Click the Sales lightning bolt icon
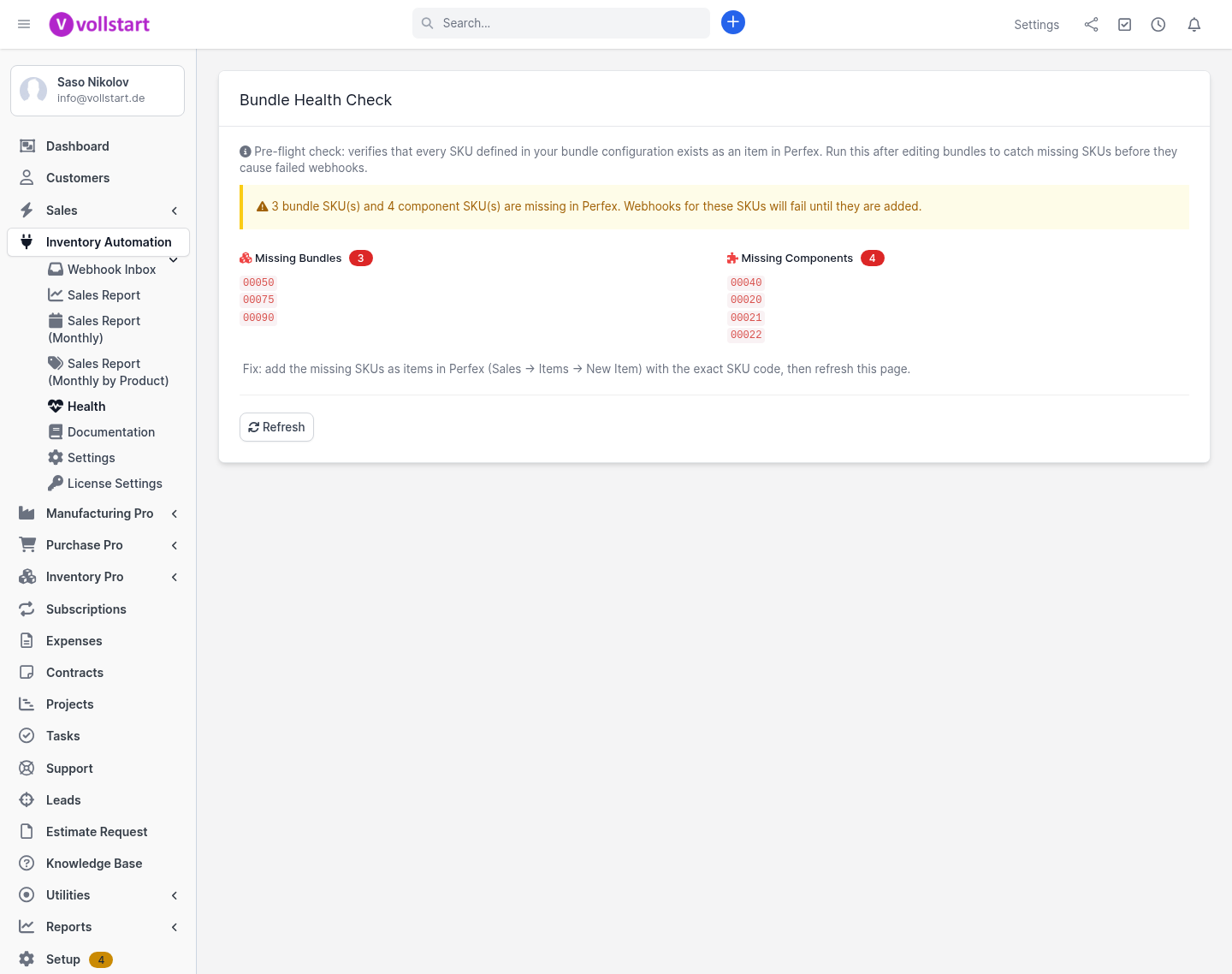The width and height of the screenshot is (1232, 974). click(27, 211)
